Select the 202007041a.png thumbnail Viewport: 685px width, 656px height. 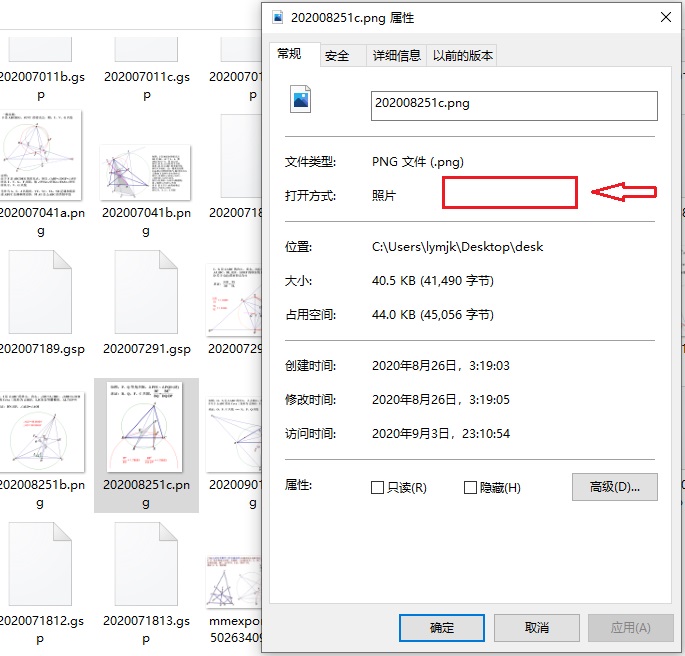coord(41,155)
